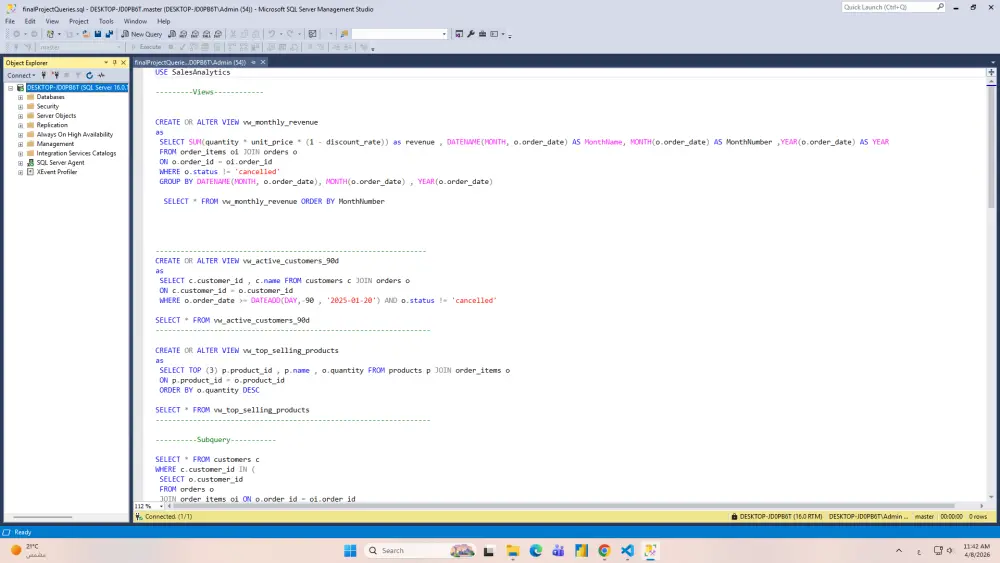Click the split editor handle above the scrollbar
This screenshot has width=1000, height=563.
pyautogui.click(x=991, y=72)
